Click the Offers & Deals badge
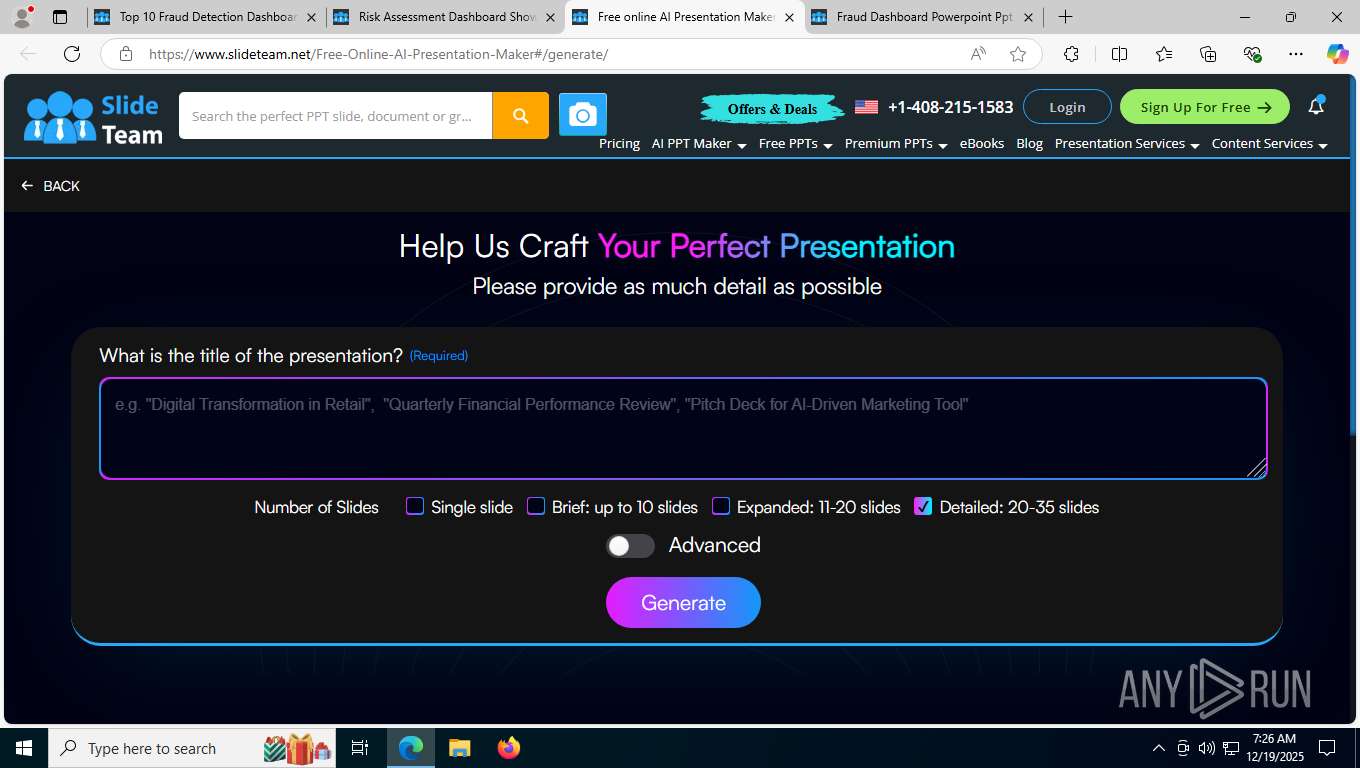 pyautogui.click(x=772, y=108)
